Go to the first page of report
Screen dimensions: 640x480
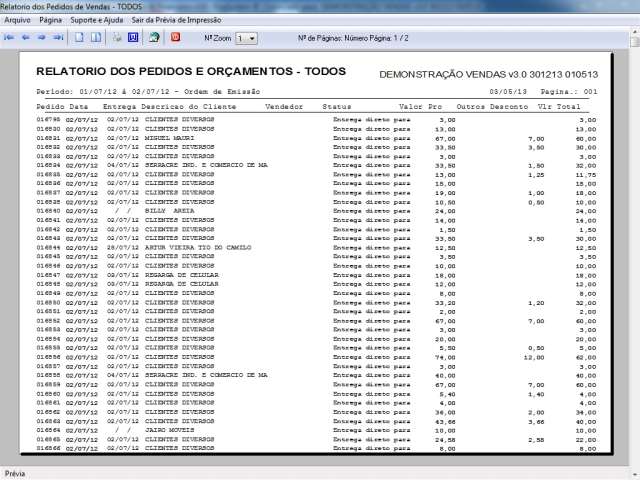click(10, 37)
